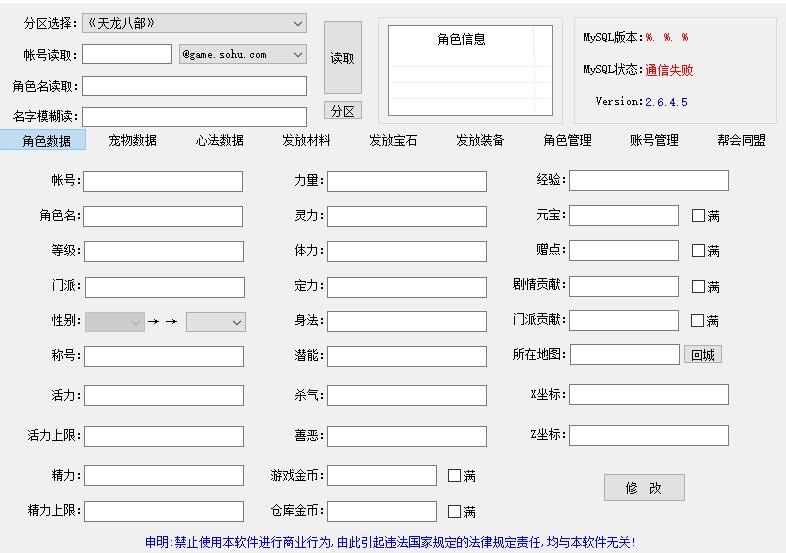This screenshot has width=786, height=553.
Task: Expand the @game.sohu.com account suffix dropdown
Action: pyautogui.click(x=242, y=54)
